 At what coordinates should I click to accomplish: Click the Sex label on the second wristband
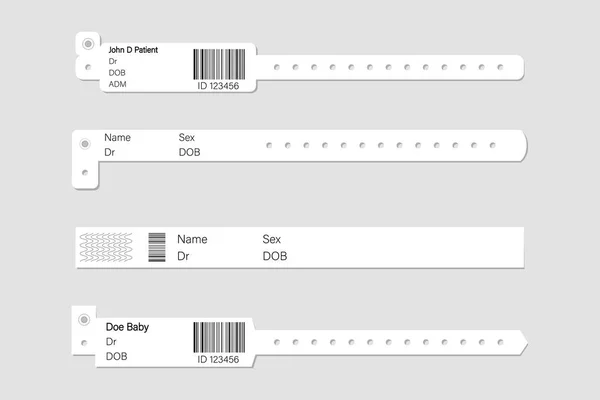coord(187,137)
